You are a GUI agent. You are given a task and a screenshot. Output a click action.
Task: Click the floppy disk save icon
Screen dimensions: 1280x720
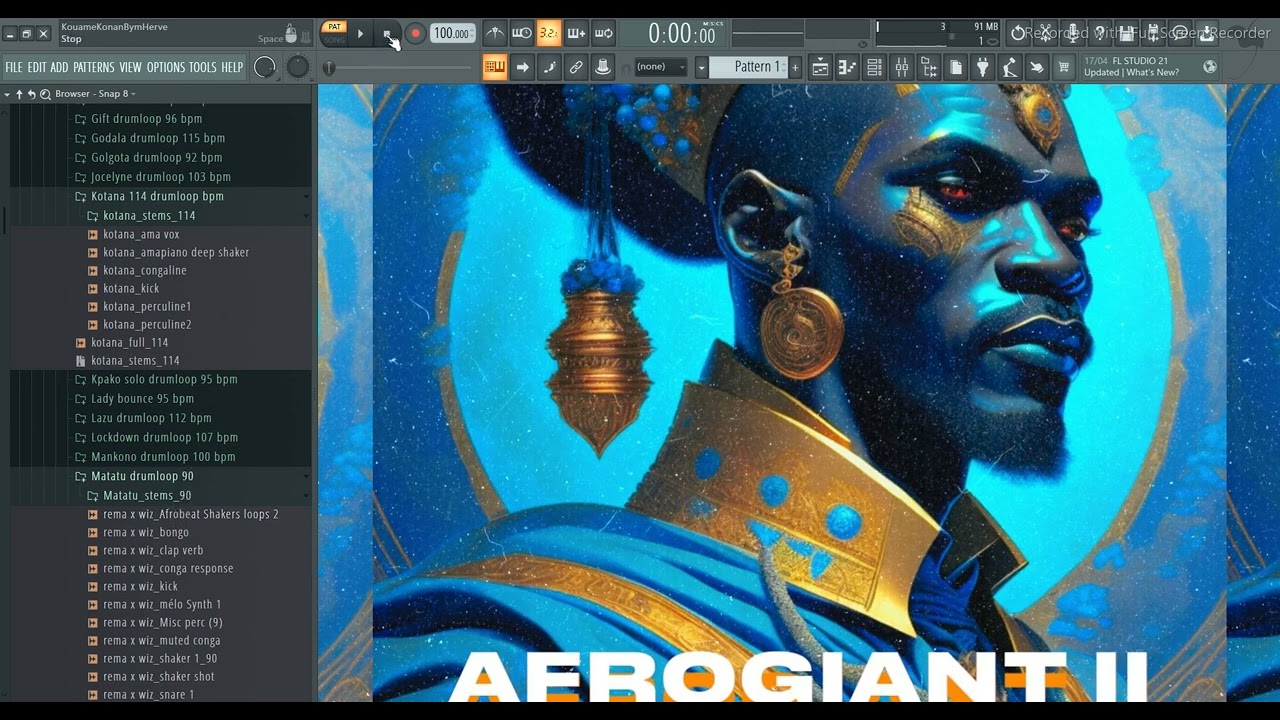click(1127, 33)
